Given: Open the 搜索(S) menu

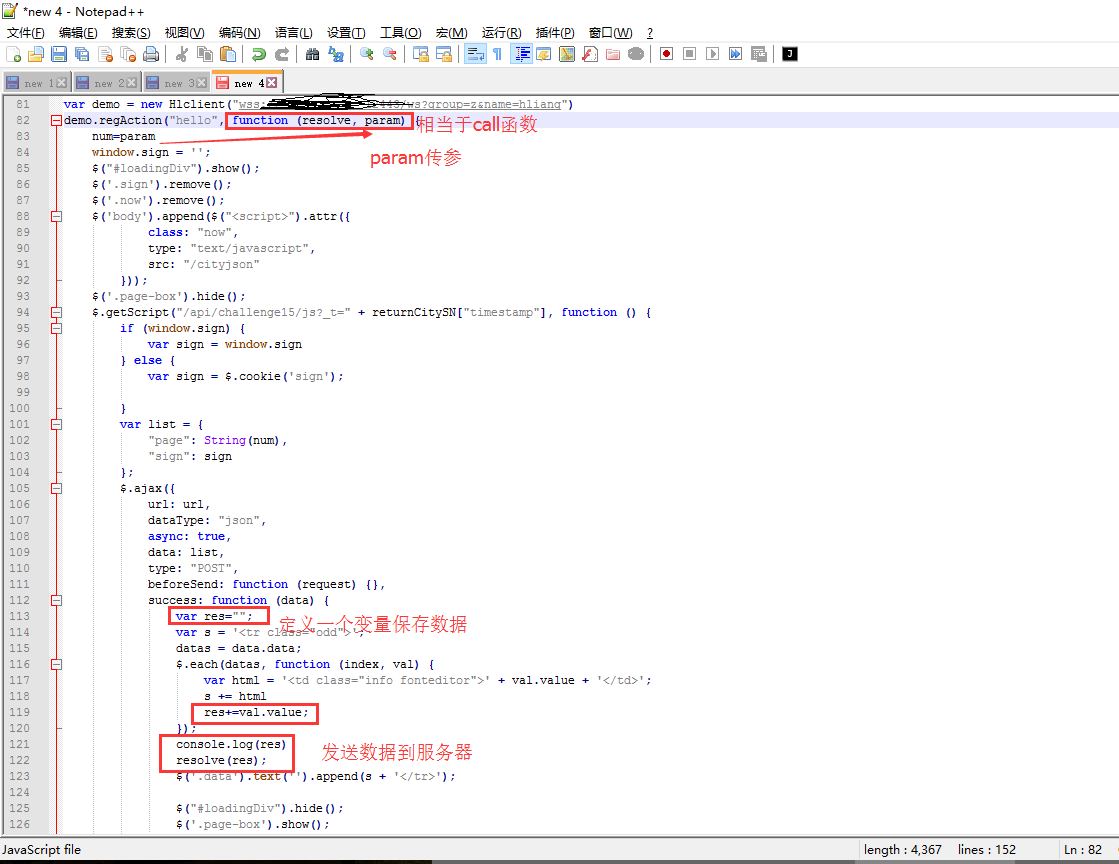Looking at the screenshot, I should coord(131,33).
